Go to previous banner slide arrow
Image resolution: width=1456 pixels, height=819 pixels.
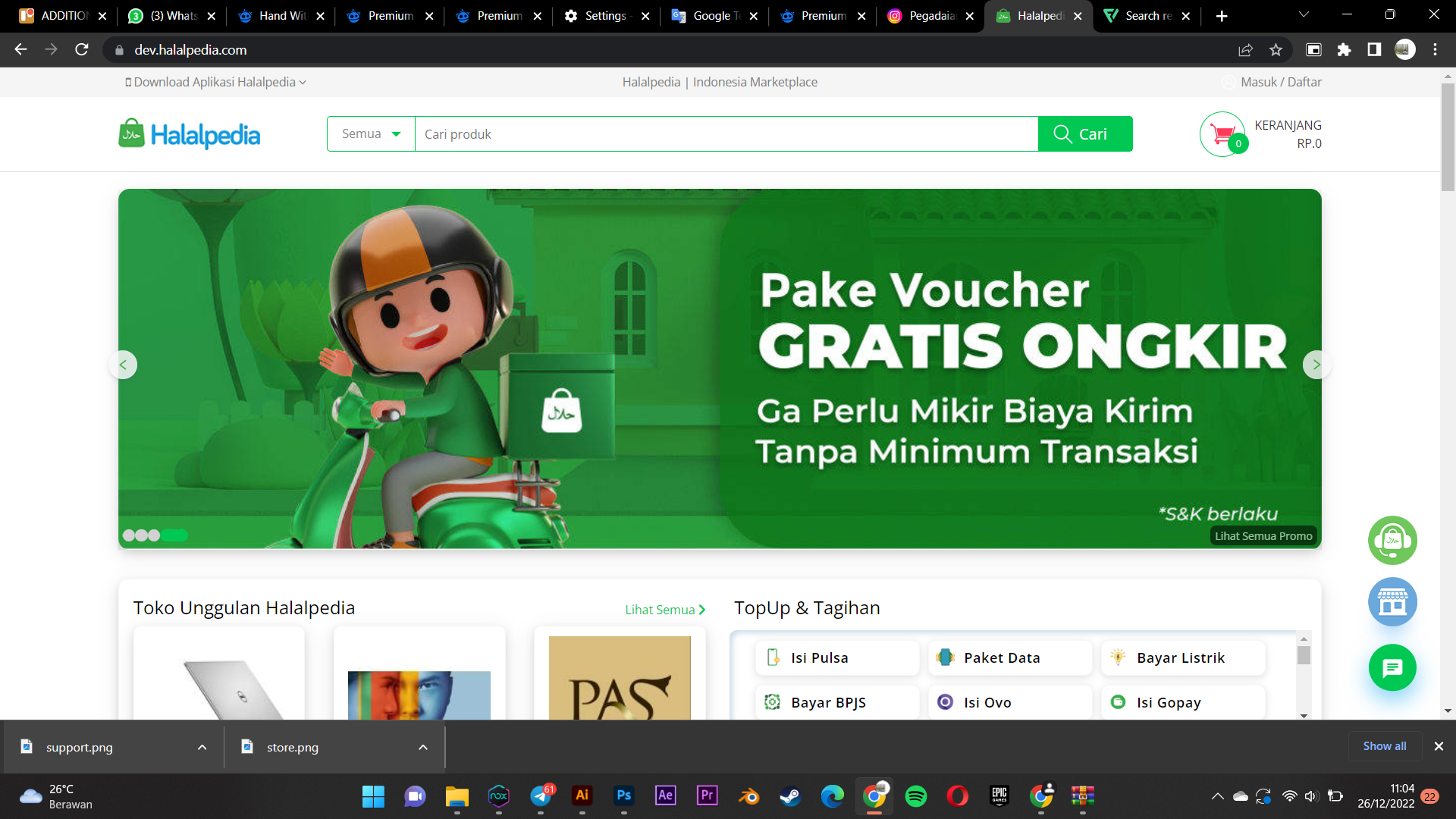[x=123, y=365]
